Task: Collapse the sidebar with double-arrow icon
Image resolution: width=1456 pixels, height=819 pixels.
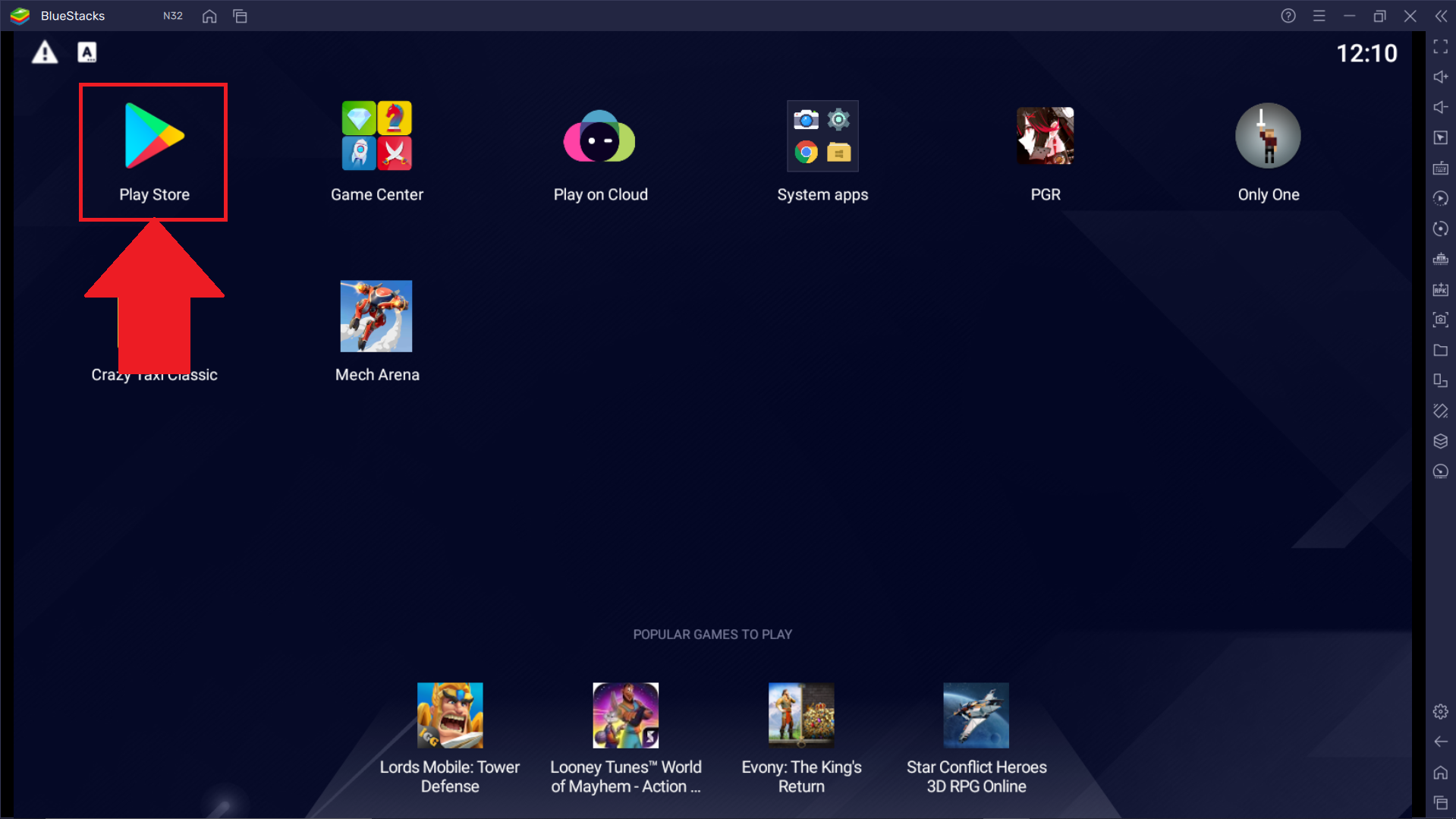Action: [x=1441, y=16]
